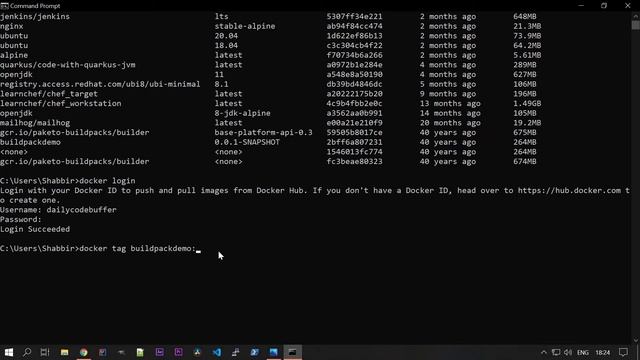640x360 pixels.
Task: Click the scrollbar up arrow in Command Prompt
Action: (x=636, y=16)
